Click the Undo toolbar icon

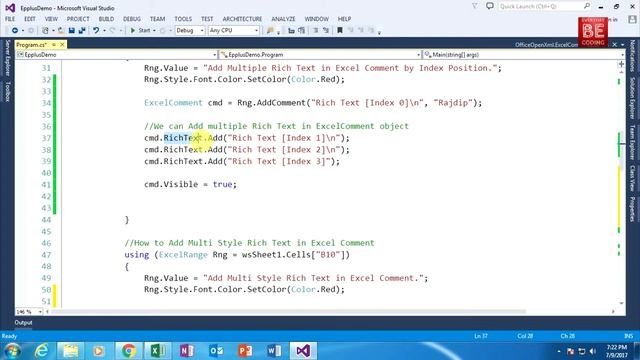(x=96, y=31)
